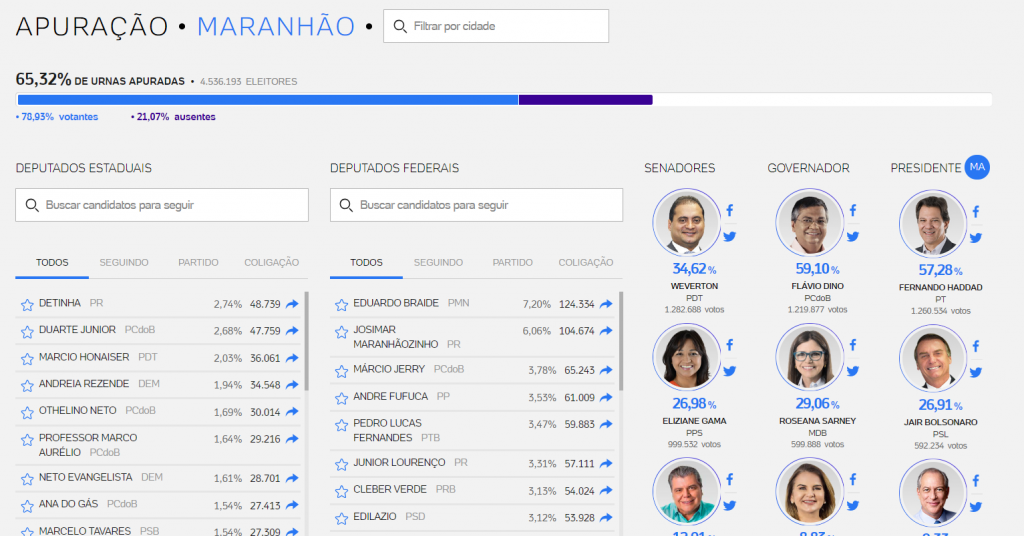Click Deputados Estaduais list scrollbar

click(x=306, y=341)
